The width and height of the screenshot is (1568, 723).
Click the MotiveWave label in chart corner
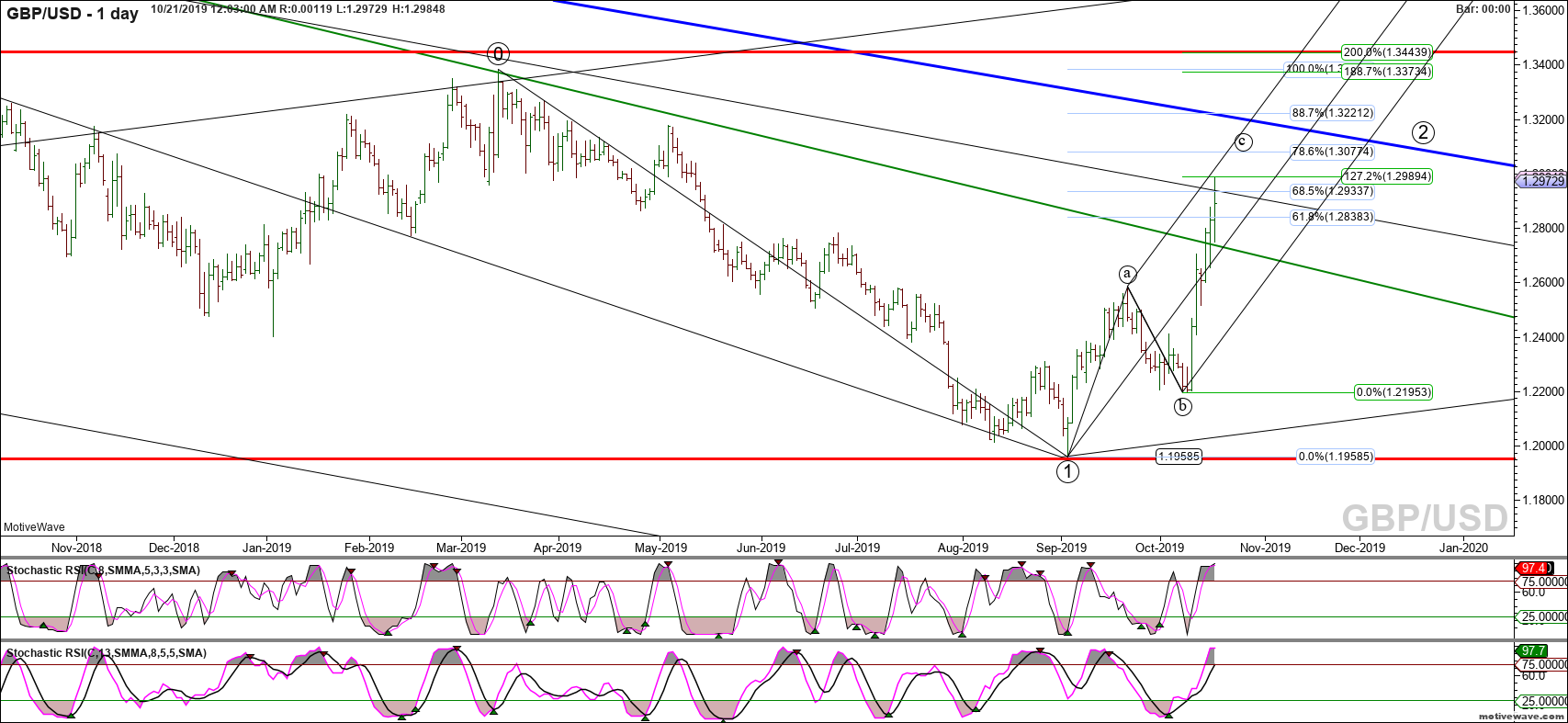pyautogui.click(x=35, y=527)
